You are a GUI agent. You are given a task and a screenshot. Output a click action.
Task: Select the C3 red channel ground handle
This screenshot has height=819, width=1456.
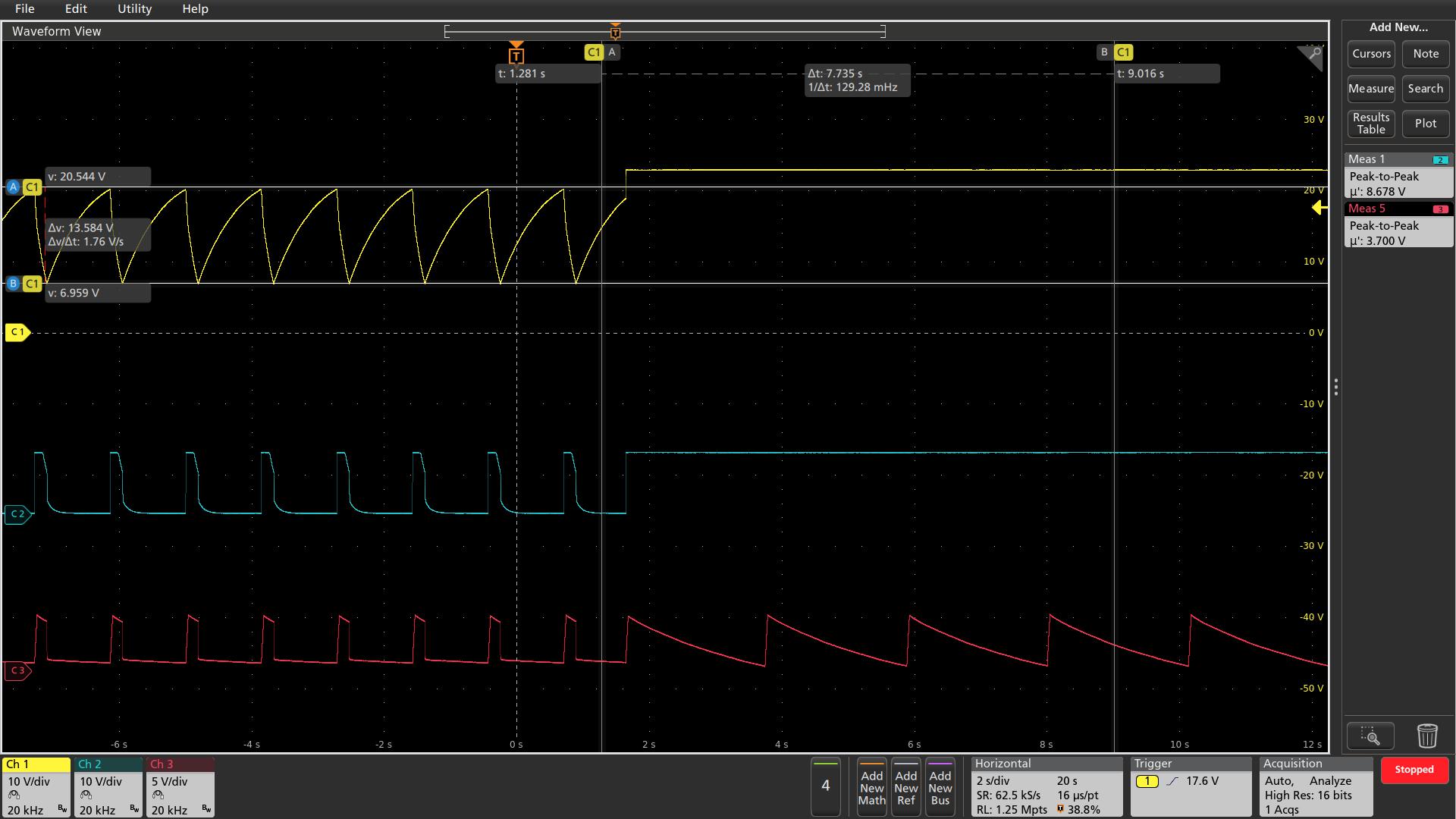coord(17,670)
